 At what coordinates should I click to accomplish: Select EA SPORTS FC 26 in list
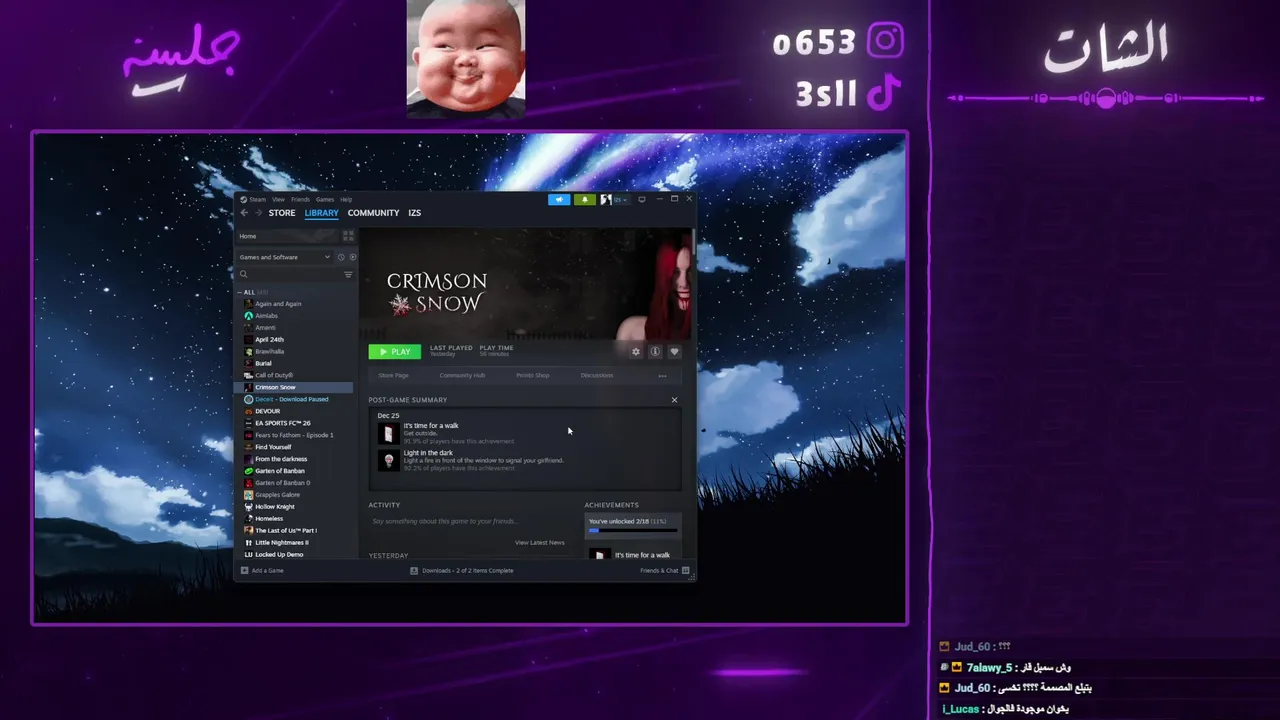294,423
